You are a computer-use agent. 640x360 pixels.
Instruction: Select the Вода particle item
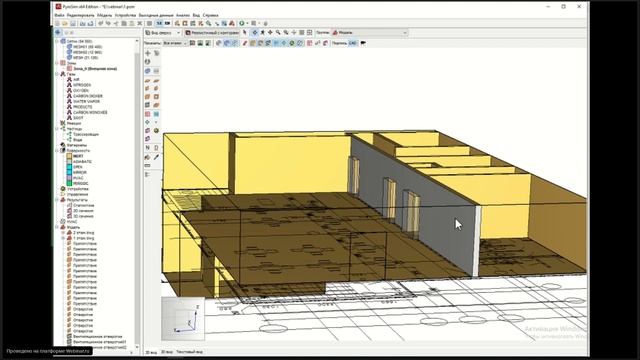(x=78, y=140)
